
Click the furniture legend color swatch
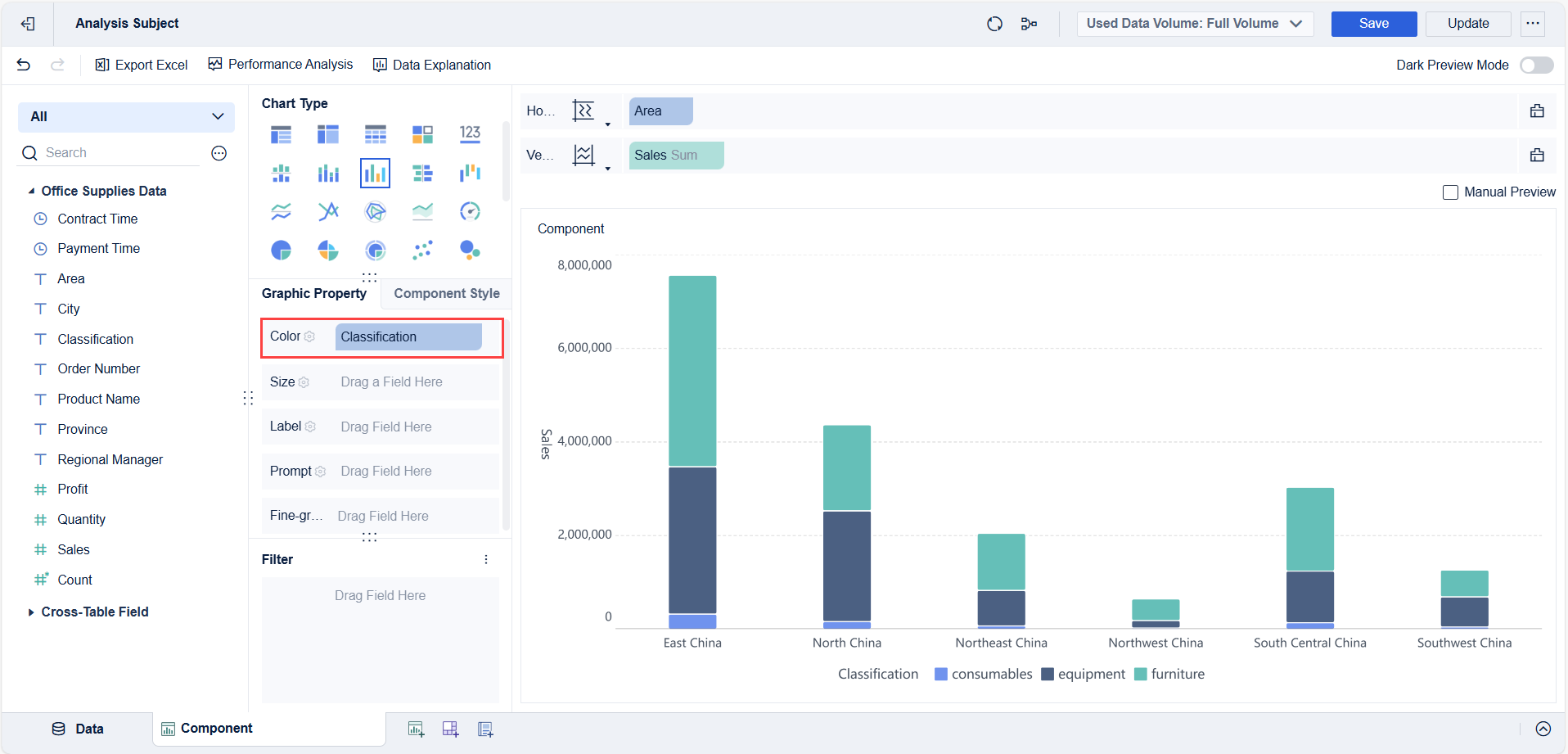(x=1141, y=675)
